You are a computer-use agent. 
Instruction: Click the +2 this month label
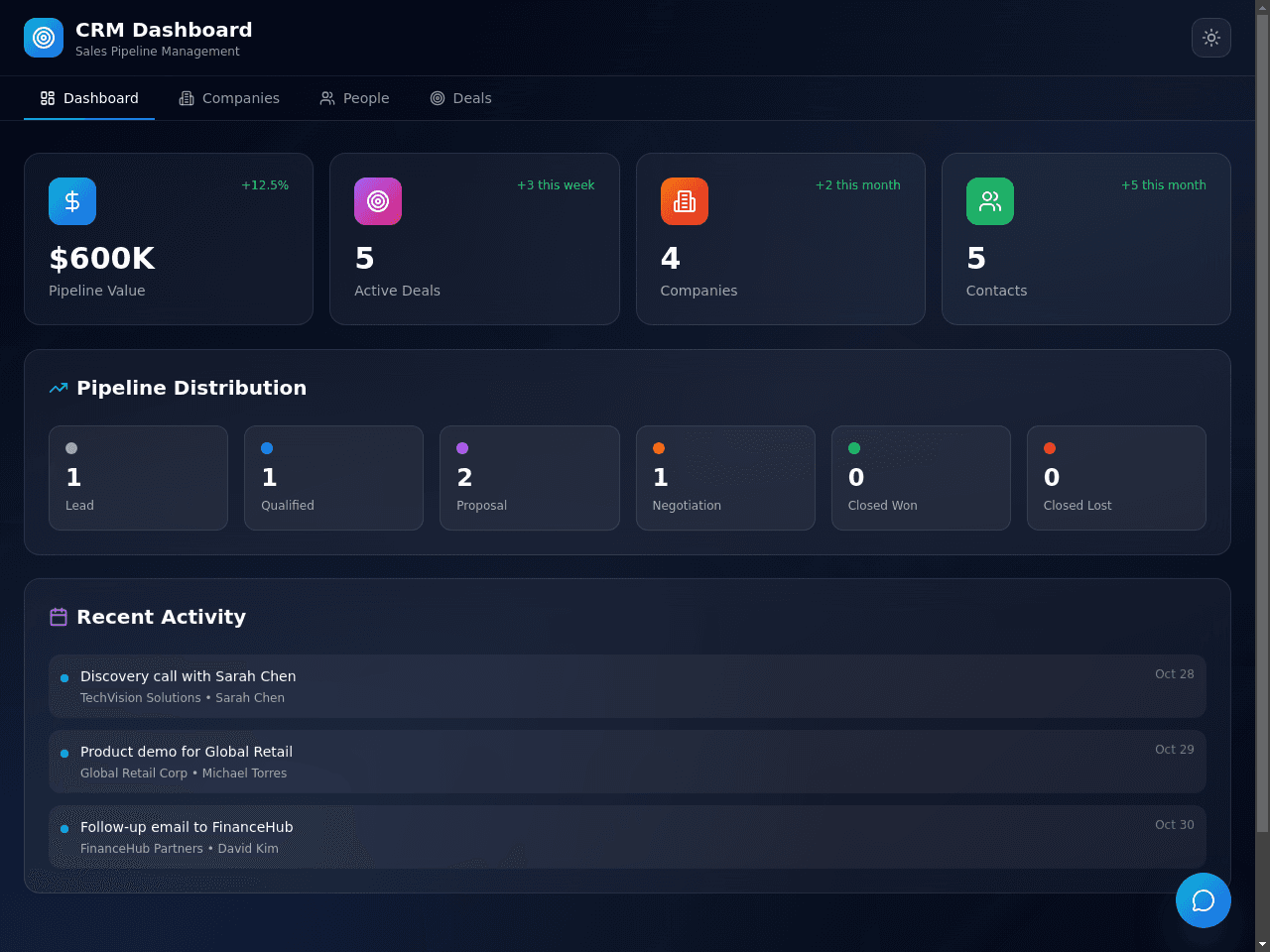coord(858,185)
